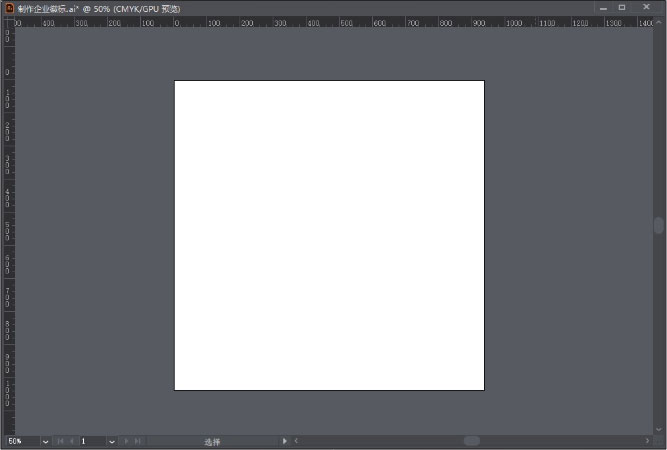
Task: Expand the status bar options arrow
Action: click(285, 441)
